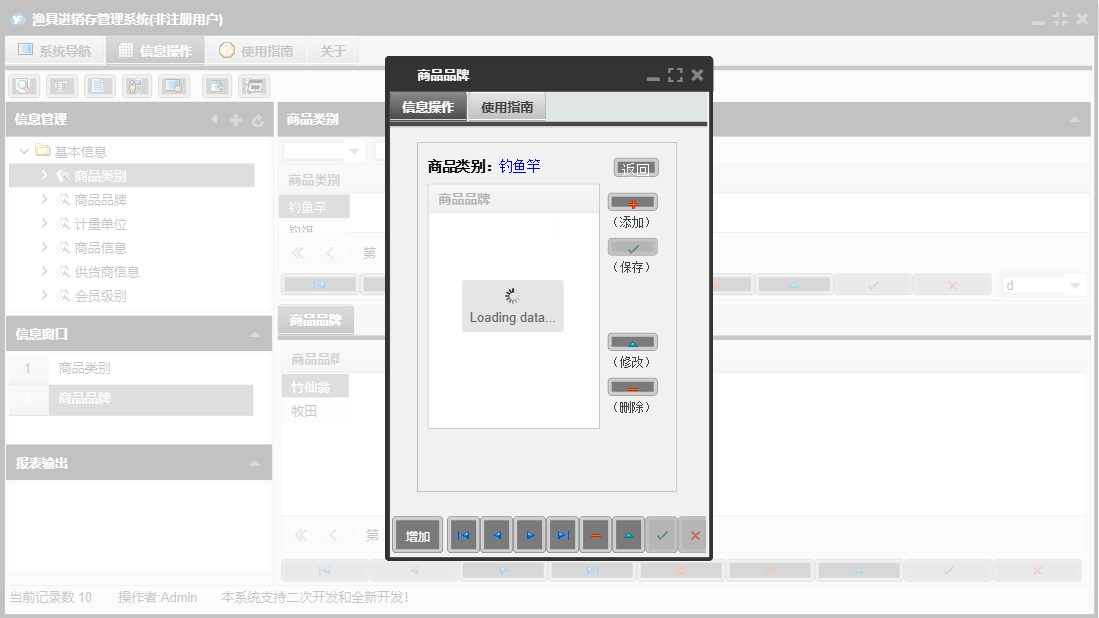Collapse 信息管理 panel with left arrow

pyautogui.click(x=214, y=120)
